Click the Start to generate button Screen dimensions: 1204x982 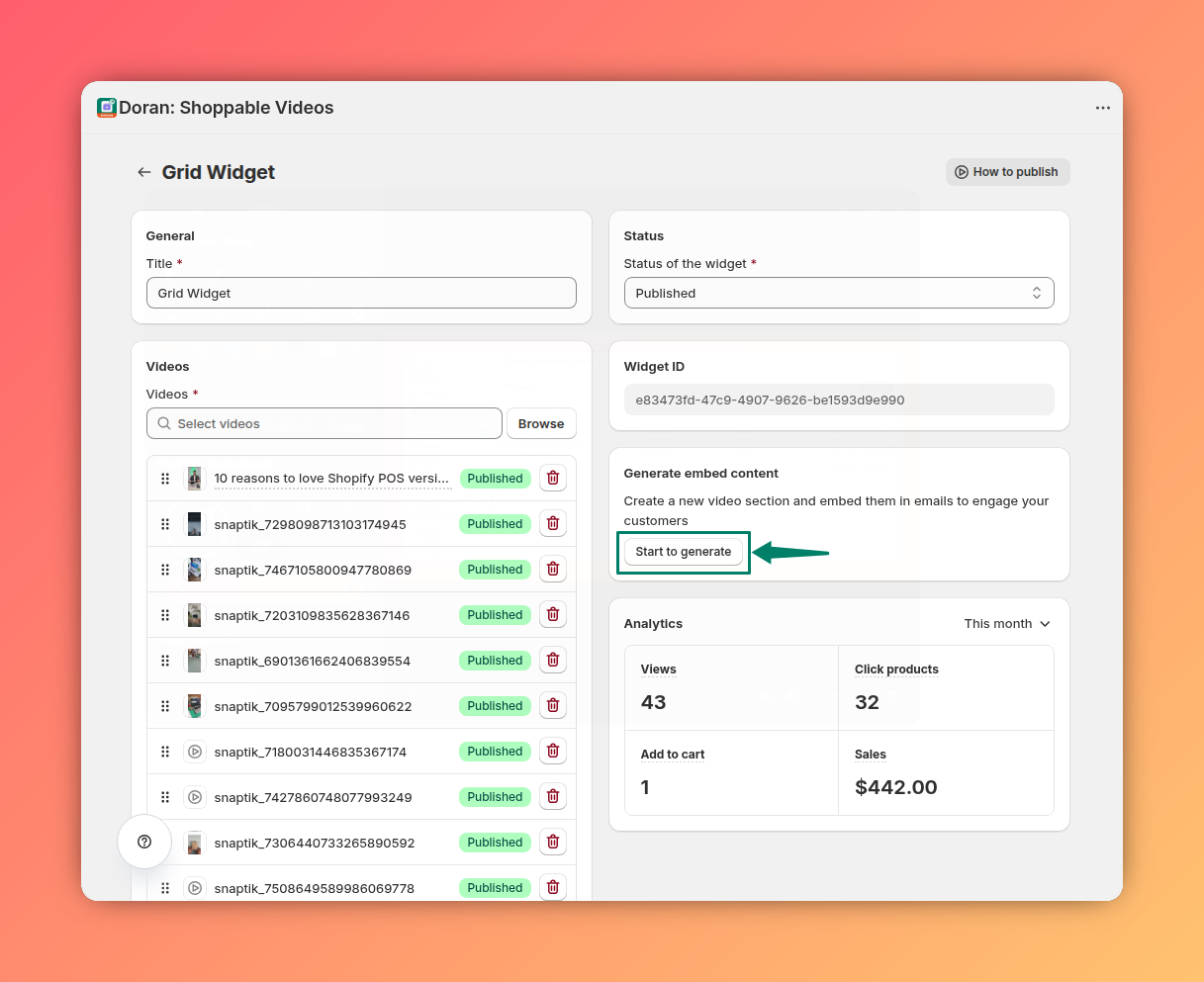pyautogui.click(x=684, y=552)
